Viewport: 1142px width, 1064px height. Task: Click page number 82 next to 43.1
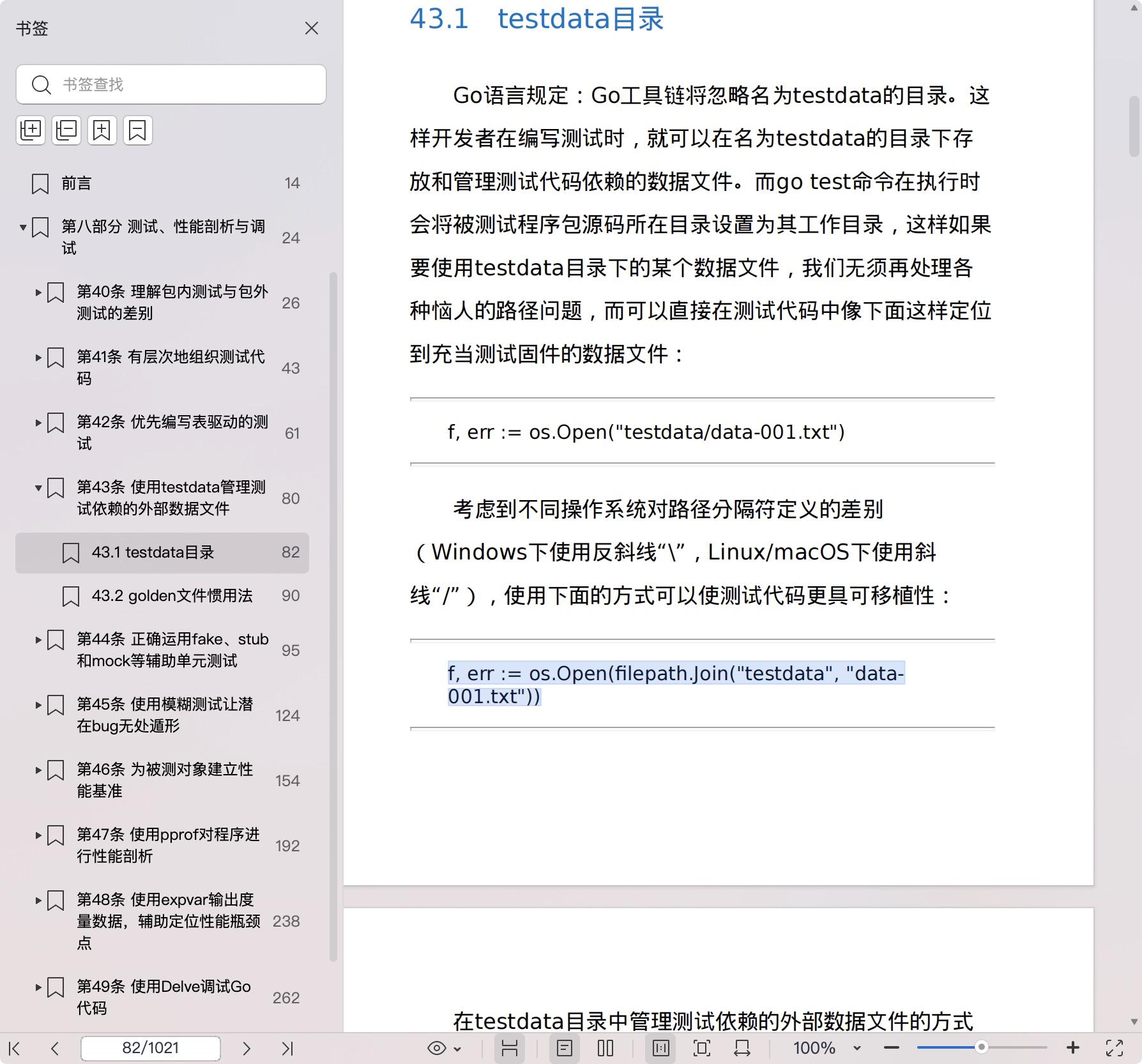[x=291, y=552]
